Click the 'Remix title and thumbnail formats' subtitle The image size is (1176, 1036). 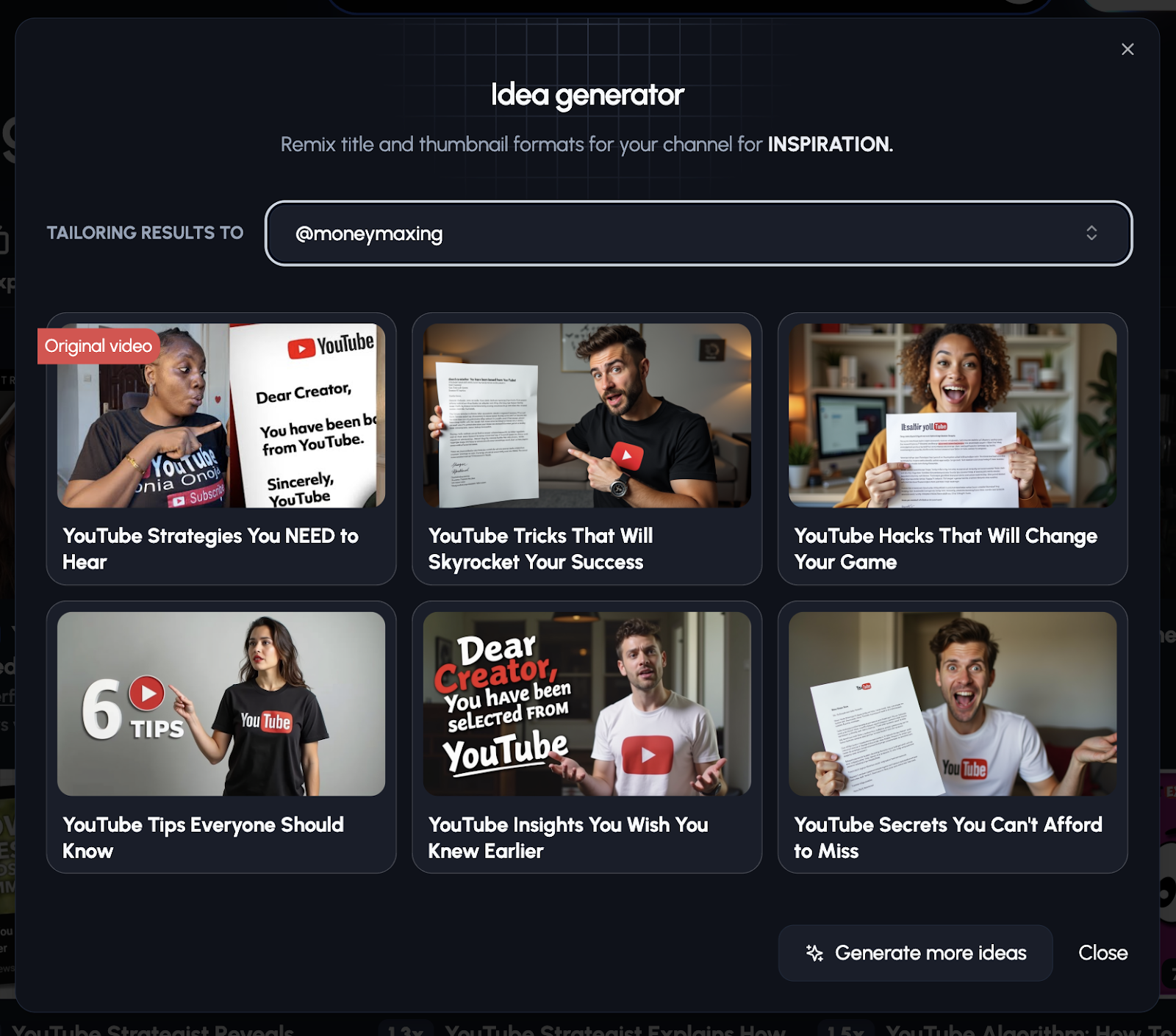[587, 144]
